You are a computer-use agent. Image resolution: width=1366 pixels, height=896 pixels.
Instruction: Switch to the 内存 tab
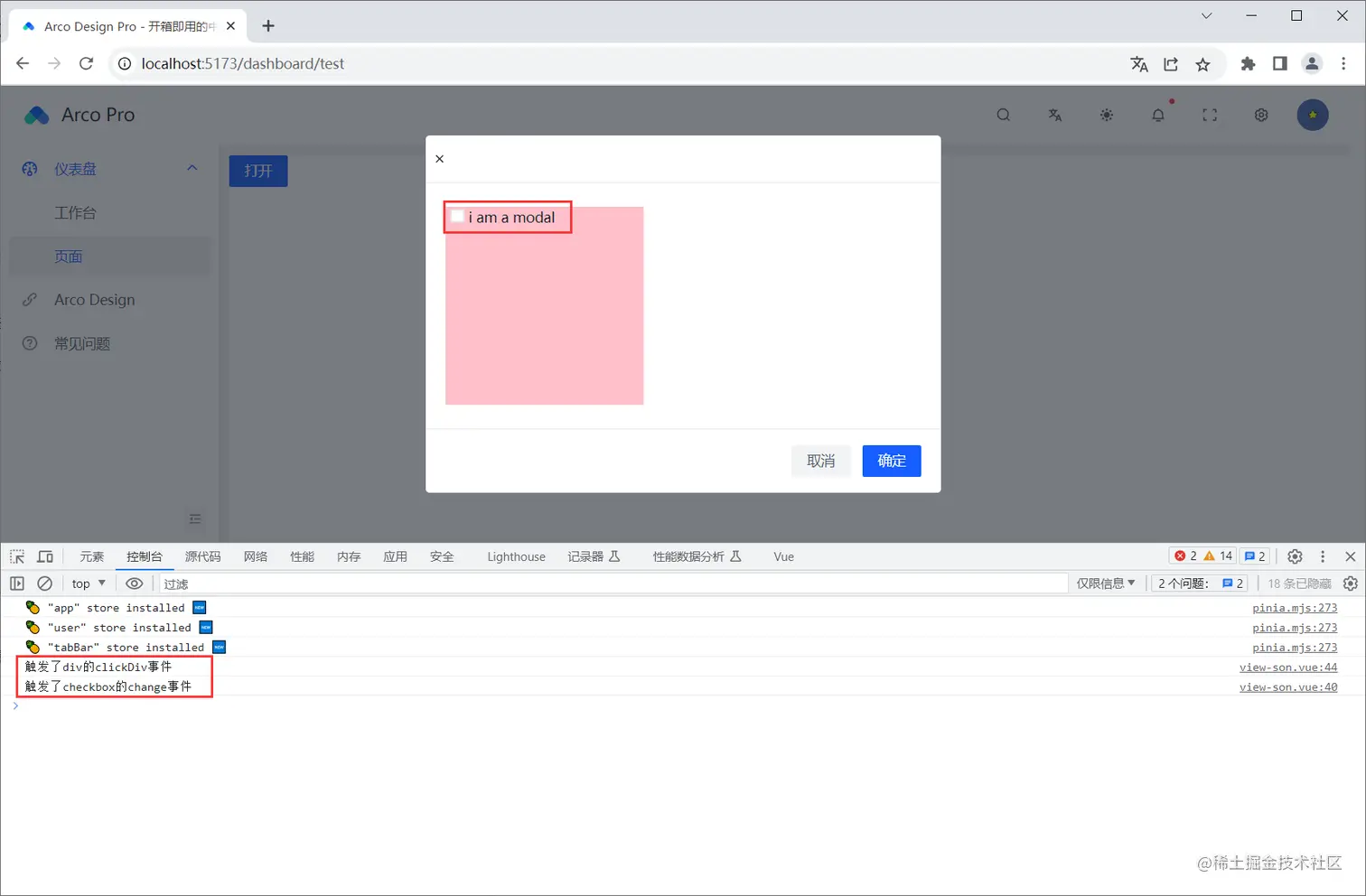pyautogui.click(x=349, y=556)
